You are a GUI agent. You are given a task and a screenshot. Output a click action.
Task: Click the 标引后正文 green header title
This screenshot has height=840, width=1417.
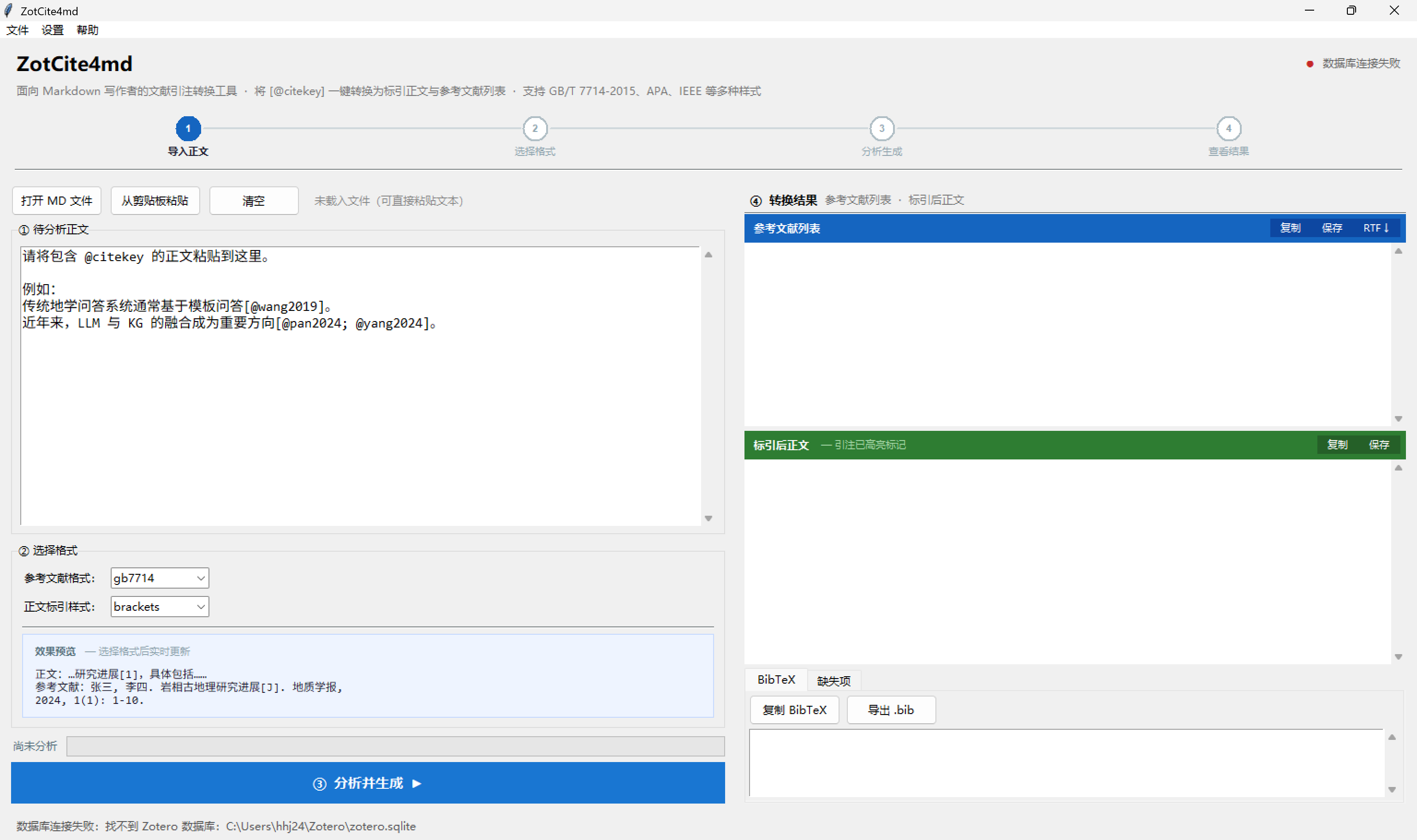[781, 446]
